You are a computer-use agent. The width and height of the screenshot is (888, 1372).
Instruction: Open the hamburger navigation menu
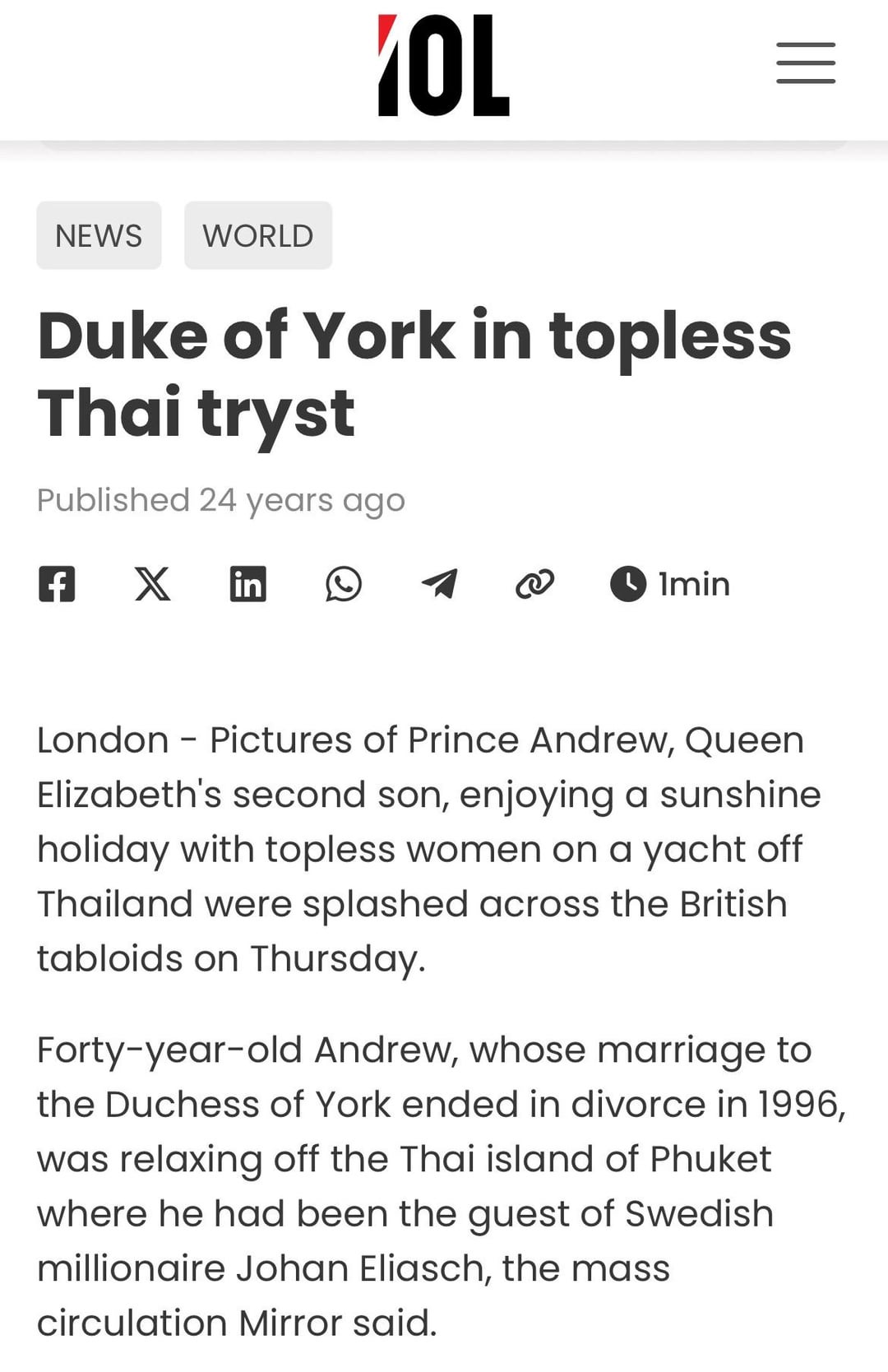pyautogui.click(x=806, y=63)
